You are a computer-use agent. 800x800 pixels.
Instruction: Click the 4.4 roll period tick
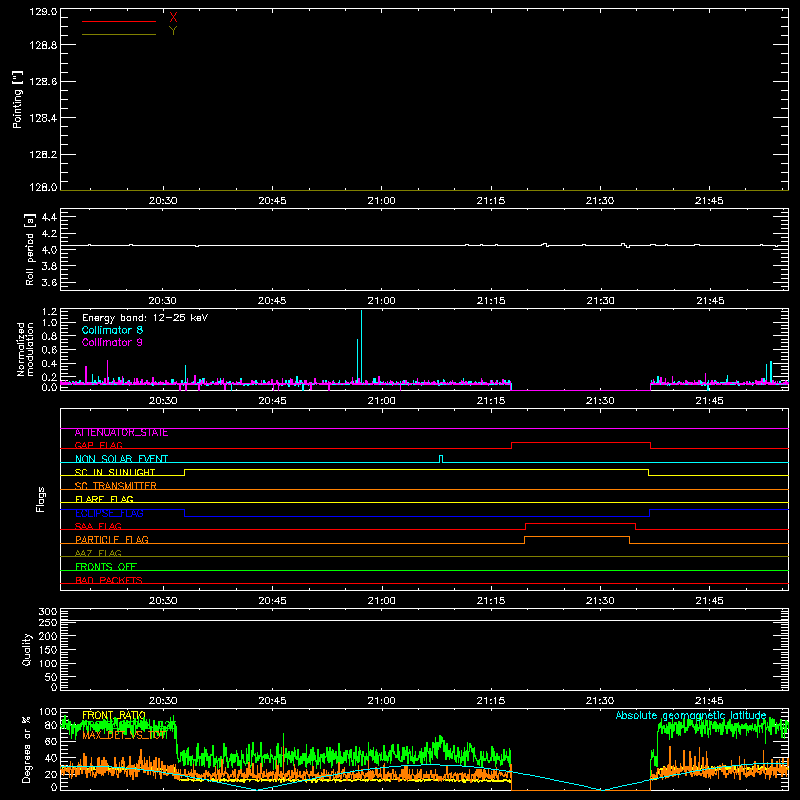pyautogui.click(x=49, y=217)
